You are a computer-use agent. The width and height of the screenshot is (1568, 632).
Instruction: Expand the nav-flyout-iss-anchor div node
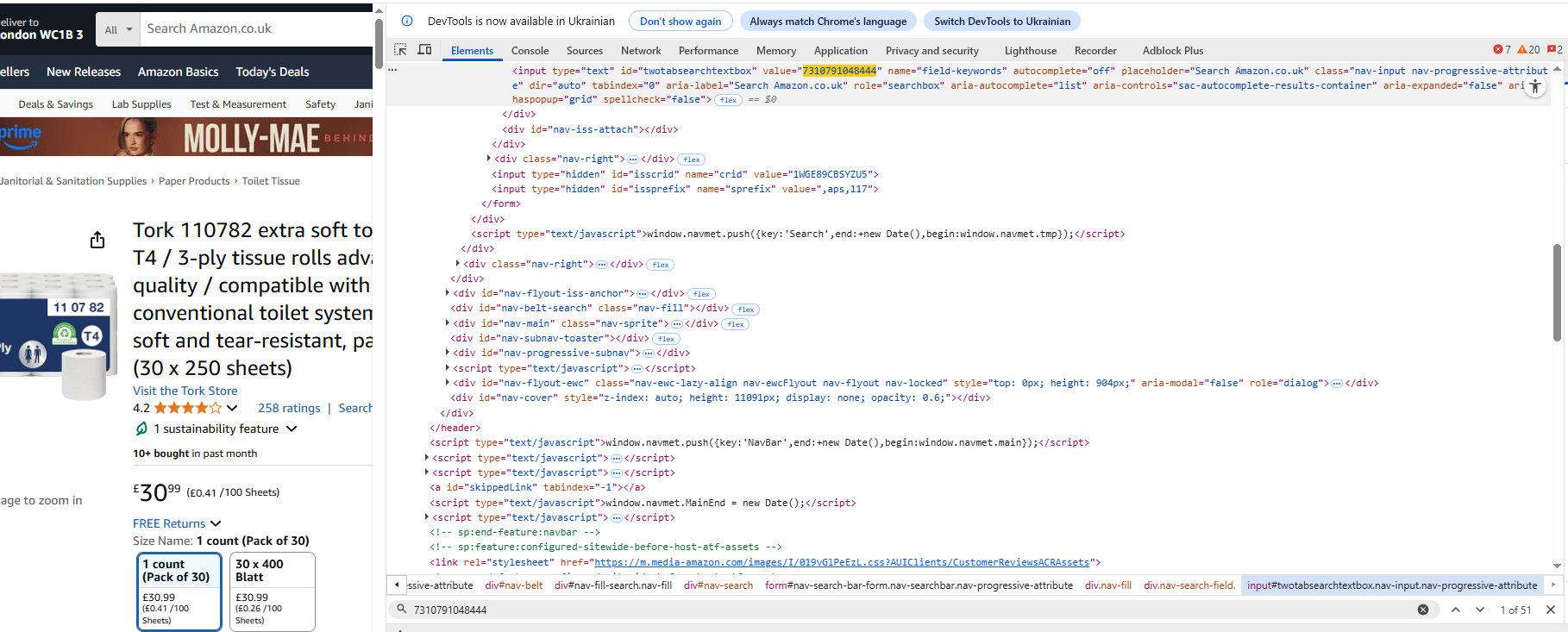tap(448, 293)
